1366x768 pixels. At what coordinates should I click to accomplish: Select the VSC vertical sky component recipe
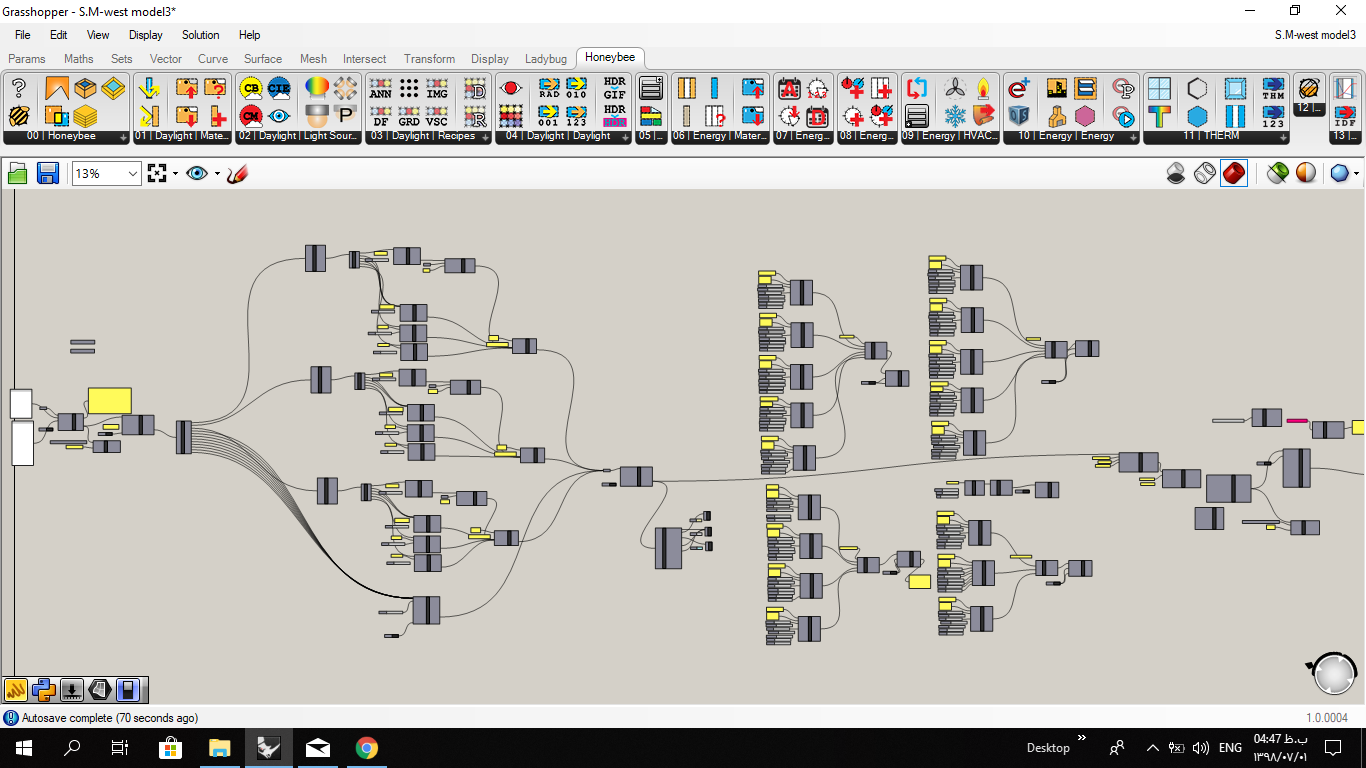click(437, 116)
